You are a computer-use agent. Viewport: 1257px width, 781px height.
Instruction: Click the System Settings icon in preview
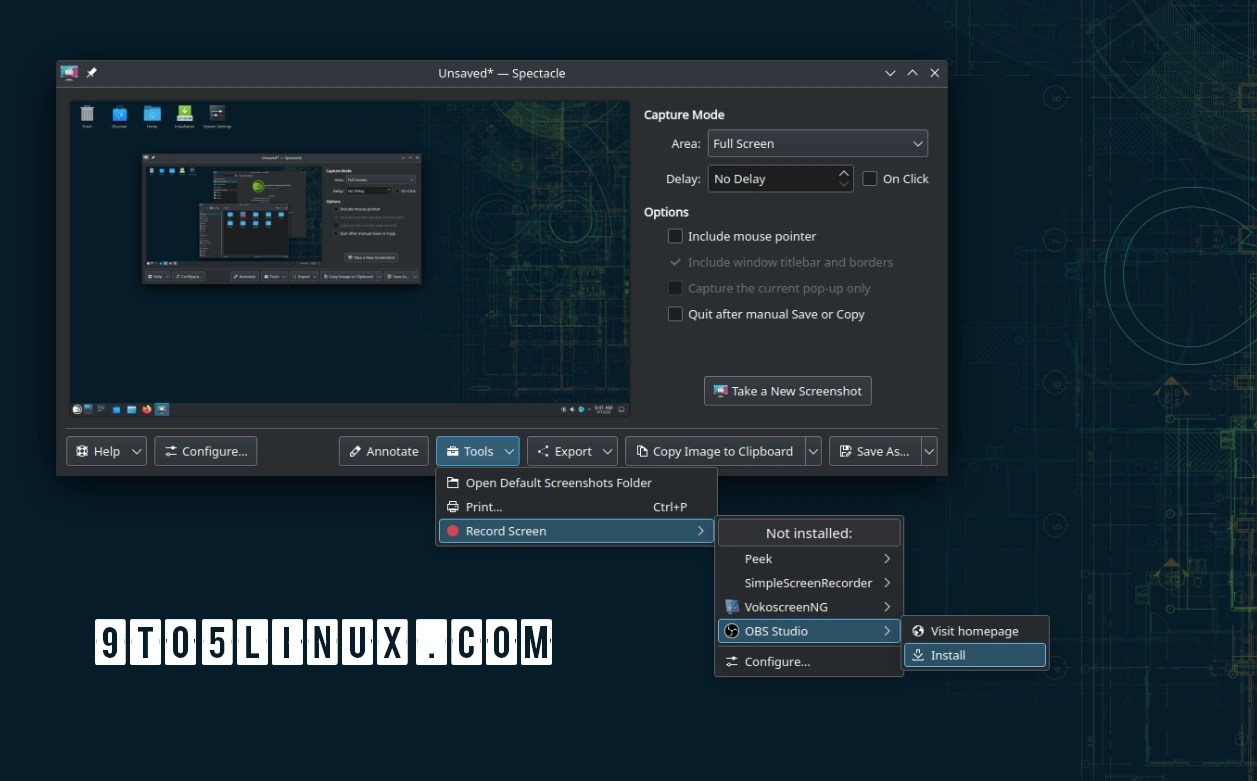coord(216,113)
